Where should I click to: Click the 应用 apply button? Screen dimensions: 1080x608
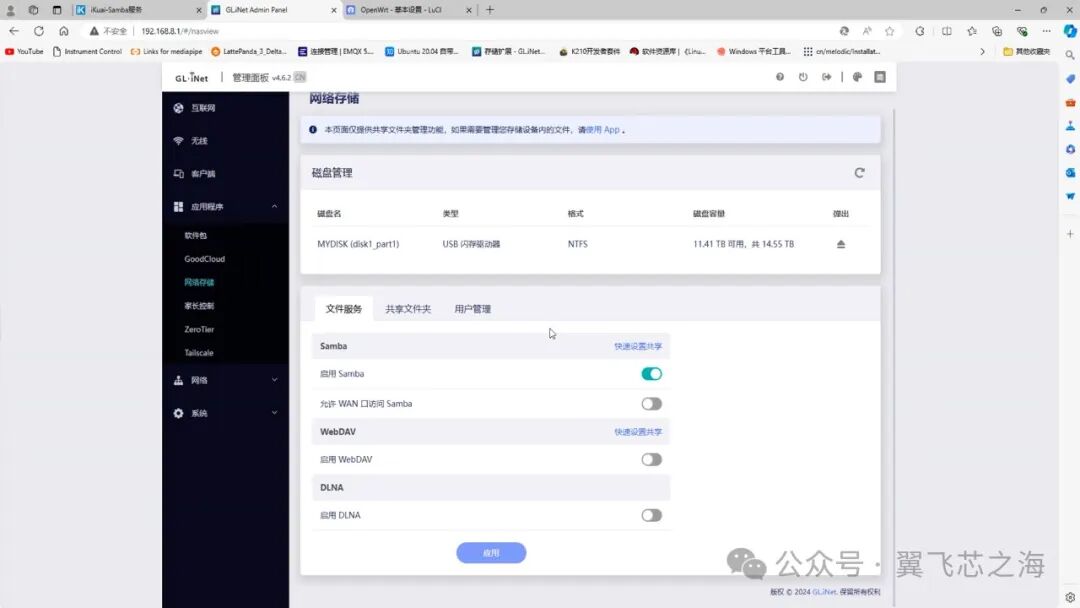pos(491,553)
